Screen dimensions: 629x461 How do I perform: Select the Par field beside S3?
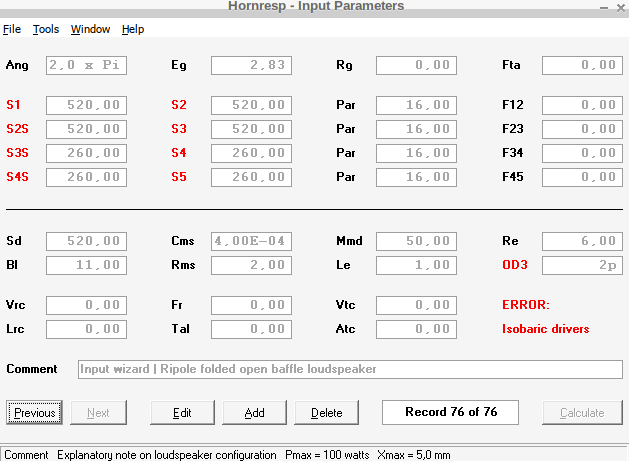416,129
